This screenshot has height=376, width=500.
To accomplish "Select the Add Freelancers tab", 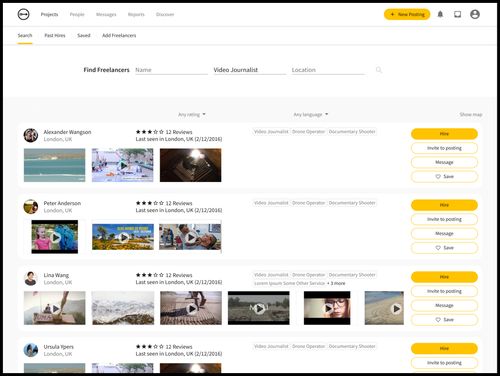I will tap(119, 35).
